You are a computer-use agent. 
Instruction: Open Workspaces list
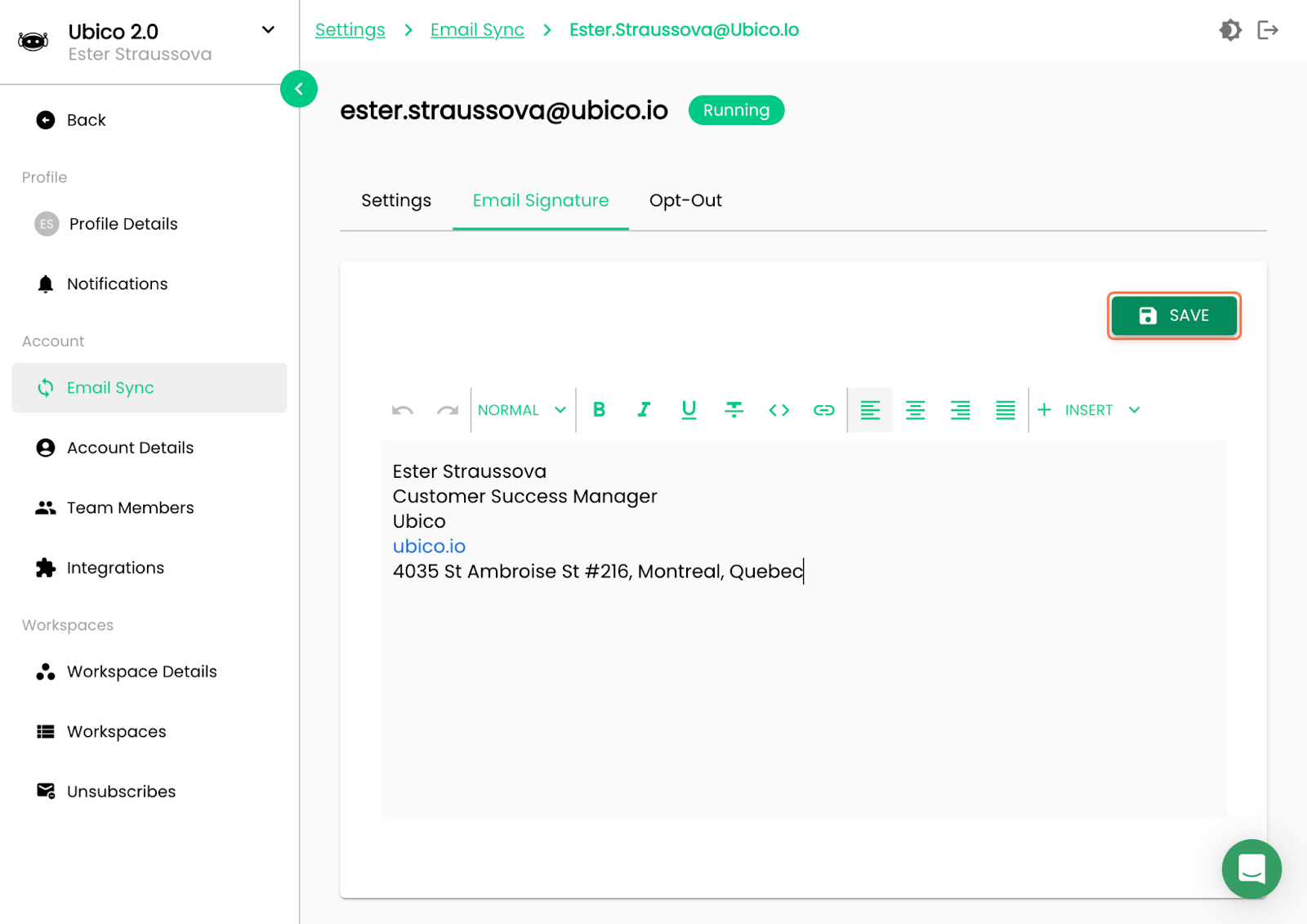pyautogui.click(x=149, y=732)
